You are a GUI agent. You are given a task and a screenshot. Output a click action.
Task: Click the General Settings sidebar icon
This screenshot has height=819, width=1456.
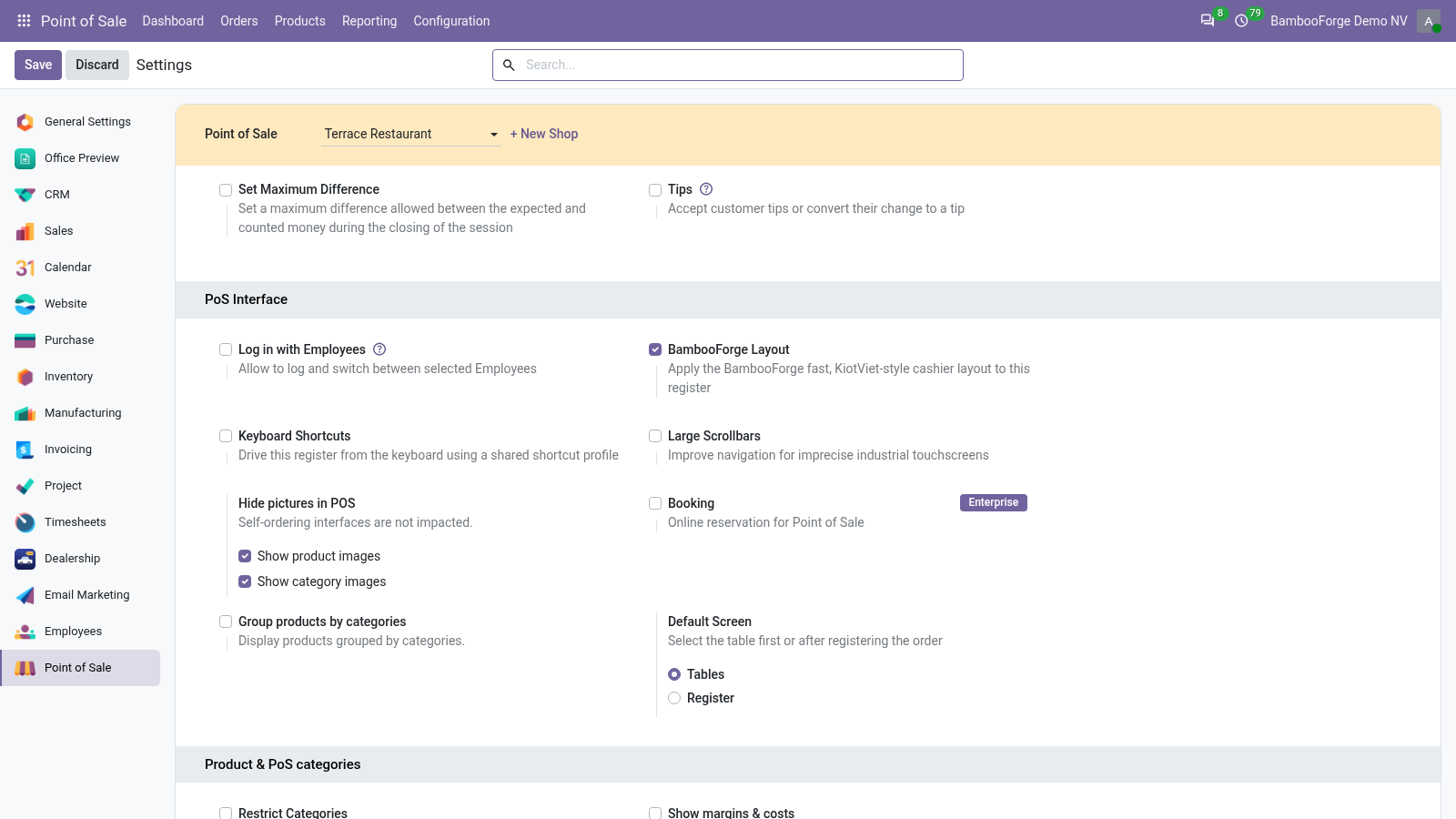[x=25, y=122]
